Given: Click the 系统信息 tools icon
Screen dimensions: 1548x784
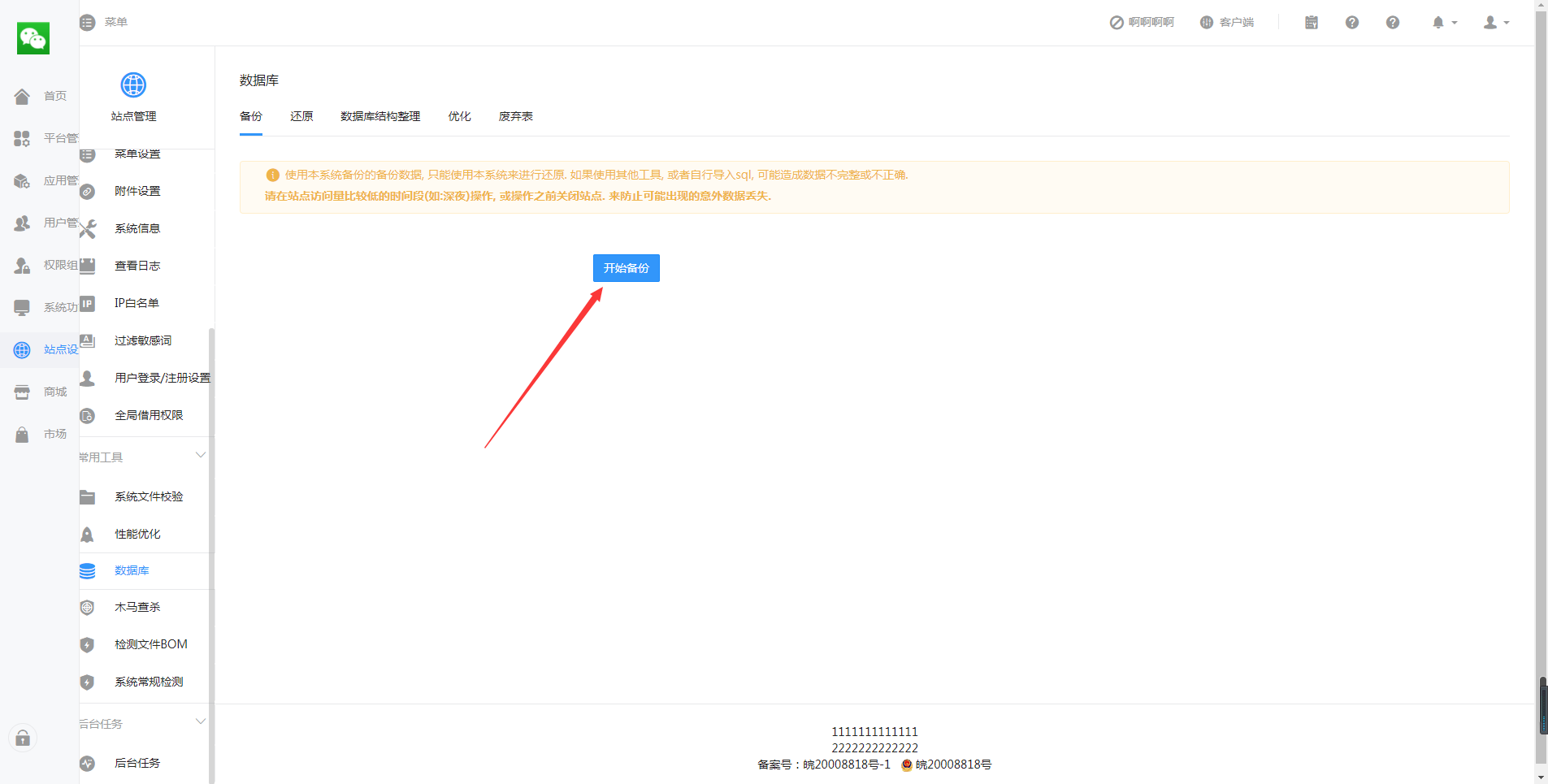Looking at the screenshot, I should pyautogui.click(x=88, y=229).
